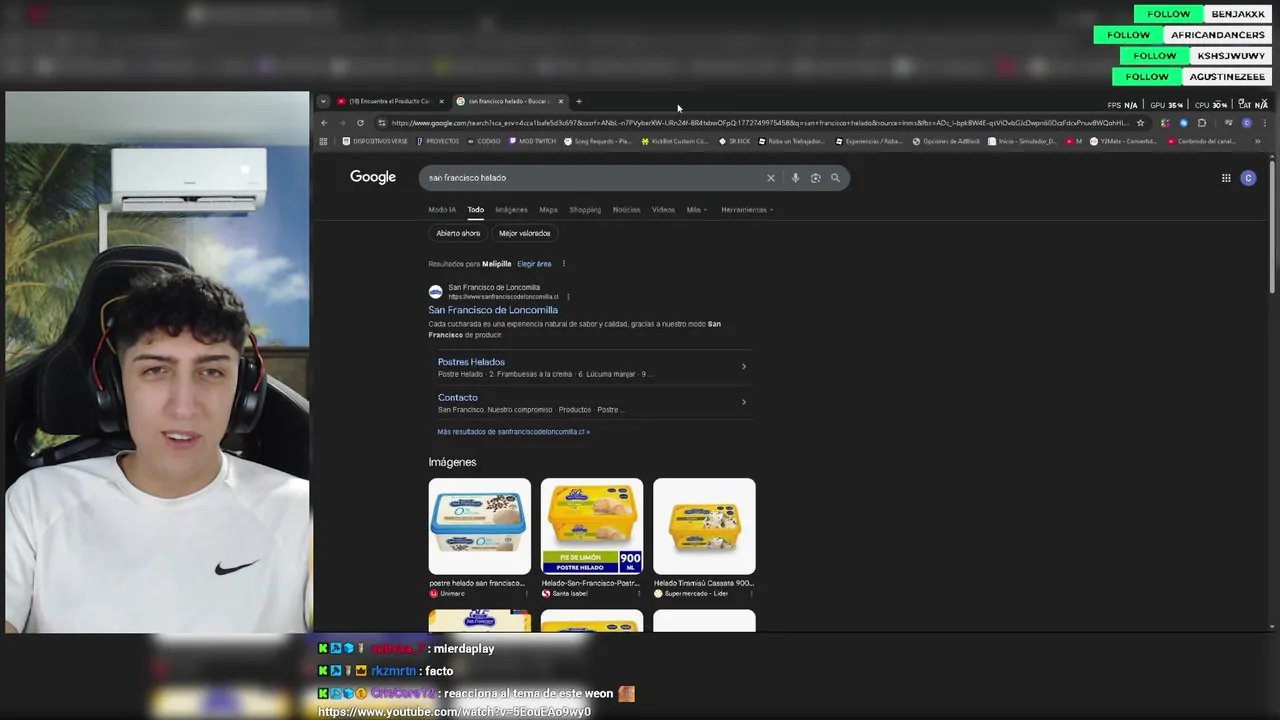
Task: Toggle the Mejor valorados filter
Action: pos(524,233)
